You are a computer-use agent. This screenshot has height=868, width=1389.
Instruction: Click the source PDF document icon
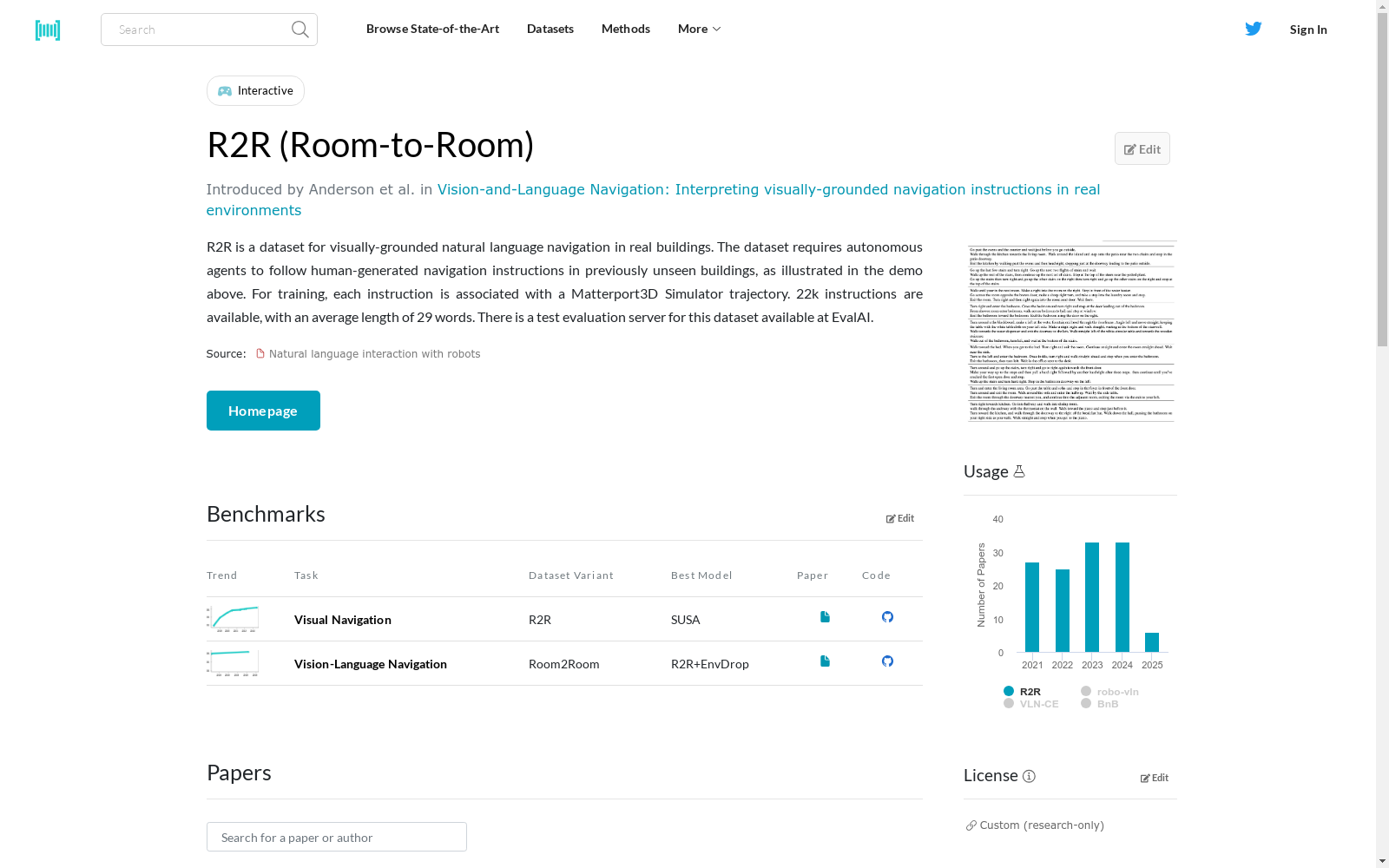(260, 353)
